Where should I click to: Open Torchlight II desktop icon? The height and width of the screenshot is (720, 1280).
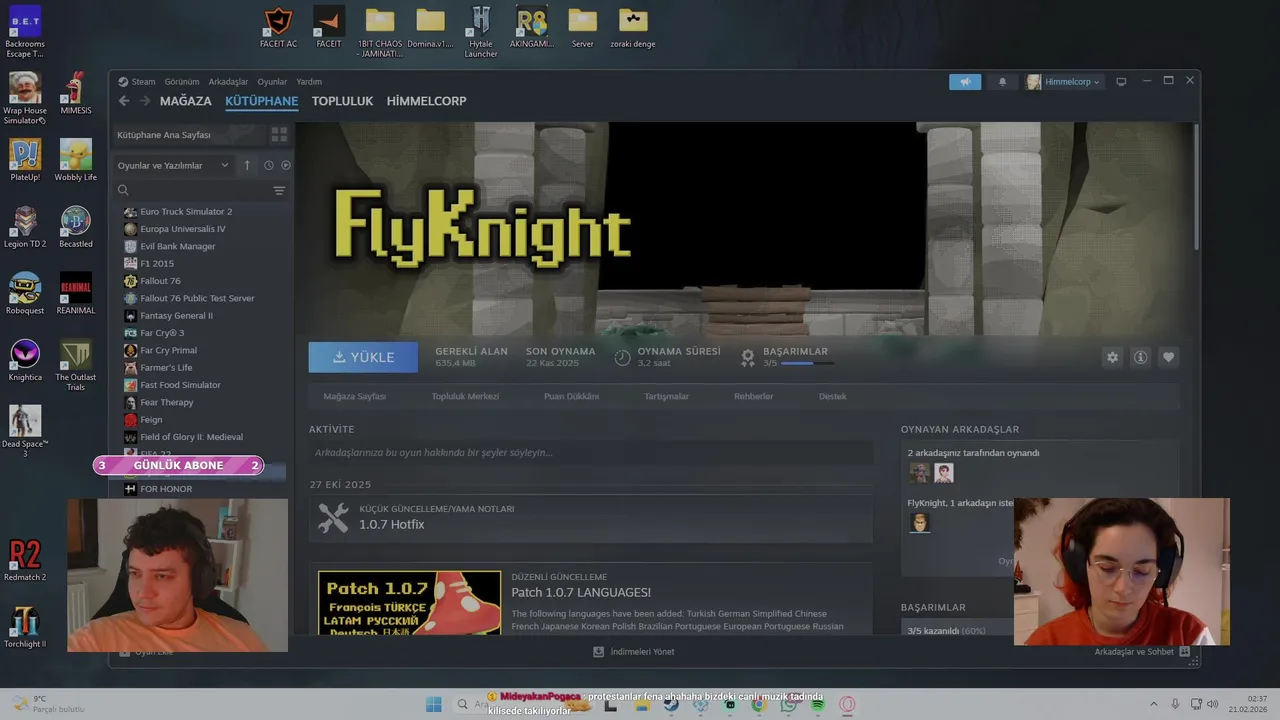pos(25,627)
